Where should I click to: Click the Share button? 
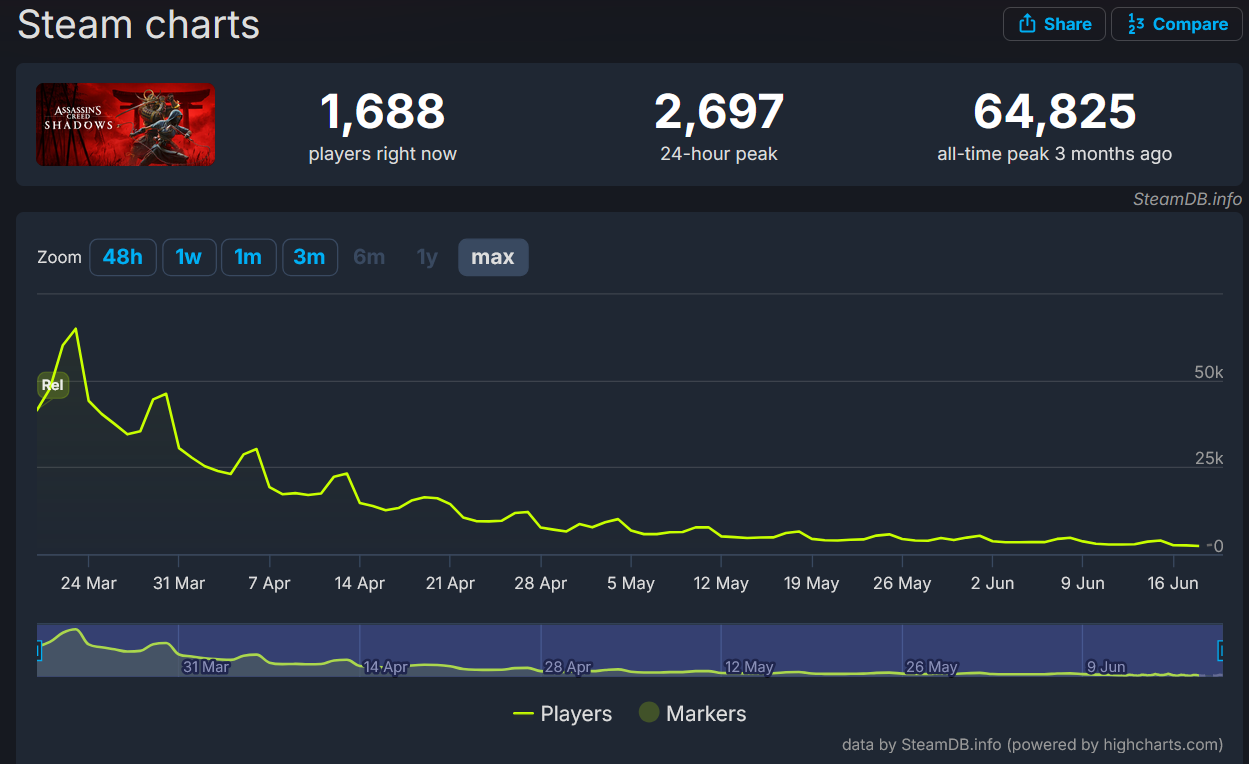tap(1054, 24)
